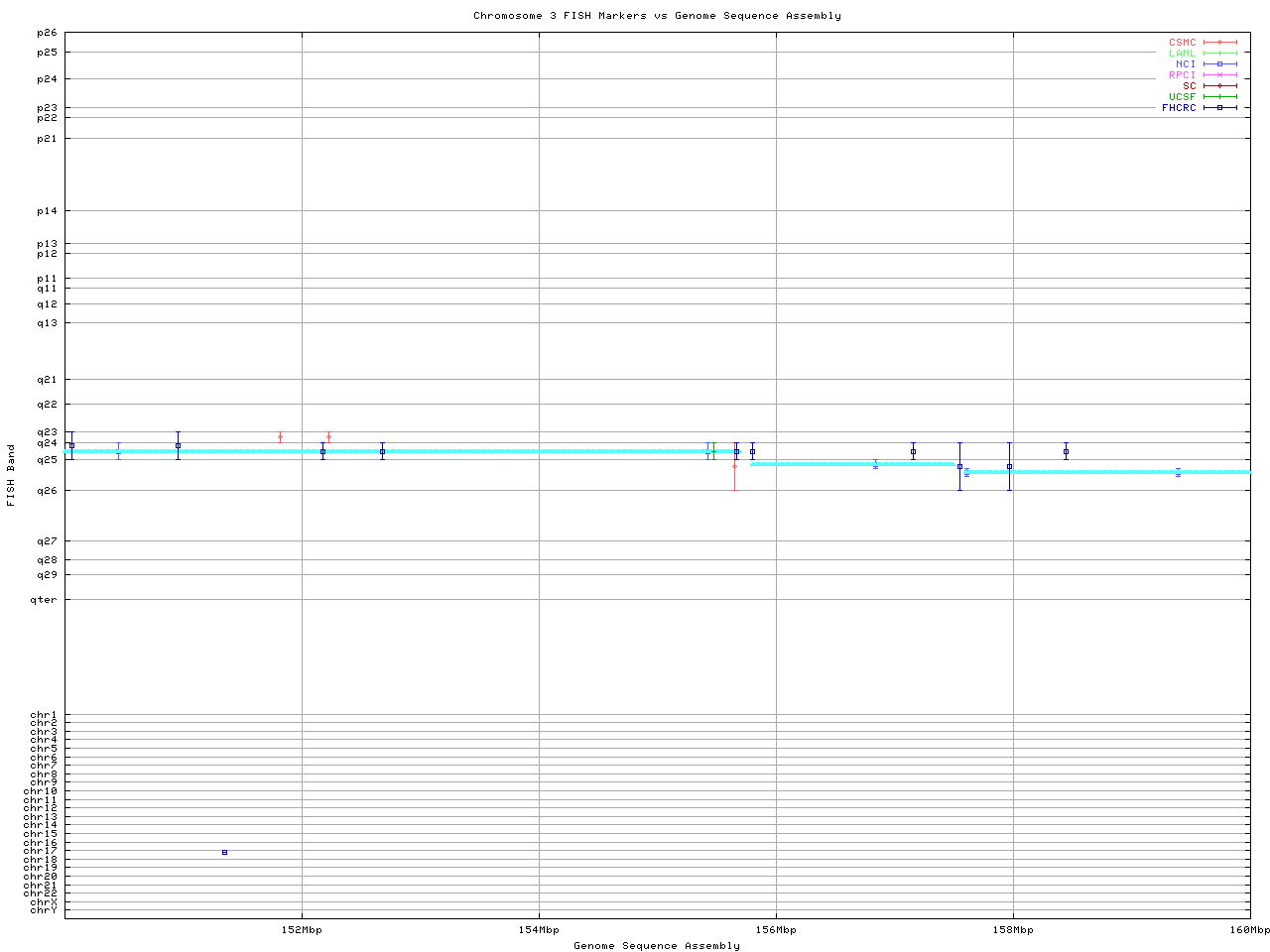The width and height of the screenshot is (1270, 952).
Task: Click the FHCRC blue square legend marker
Action: [x=1219, y=108]
